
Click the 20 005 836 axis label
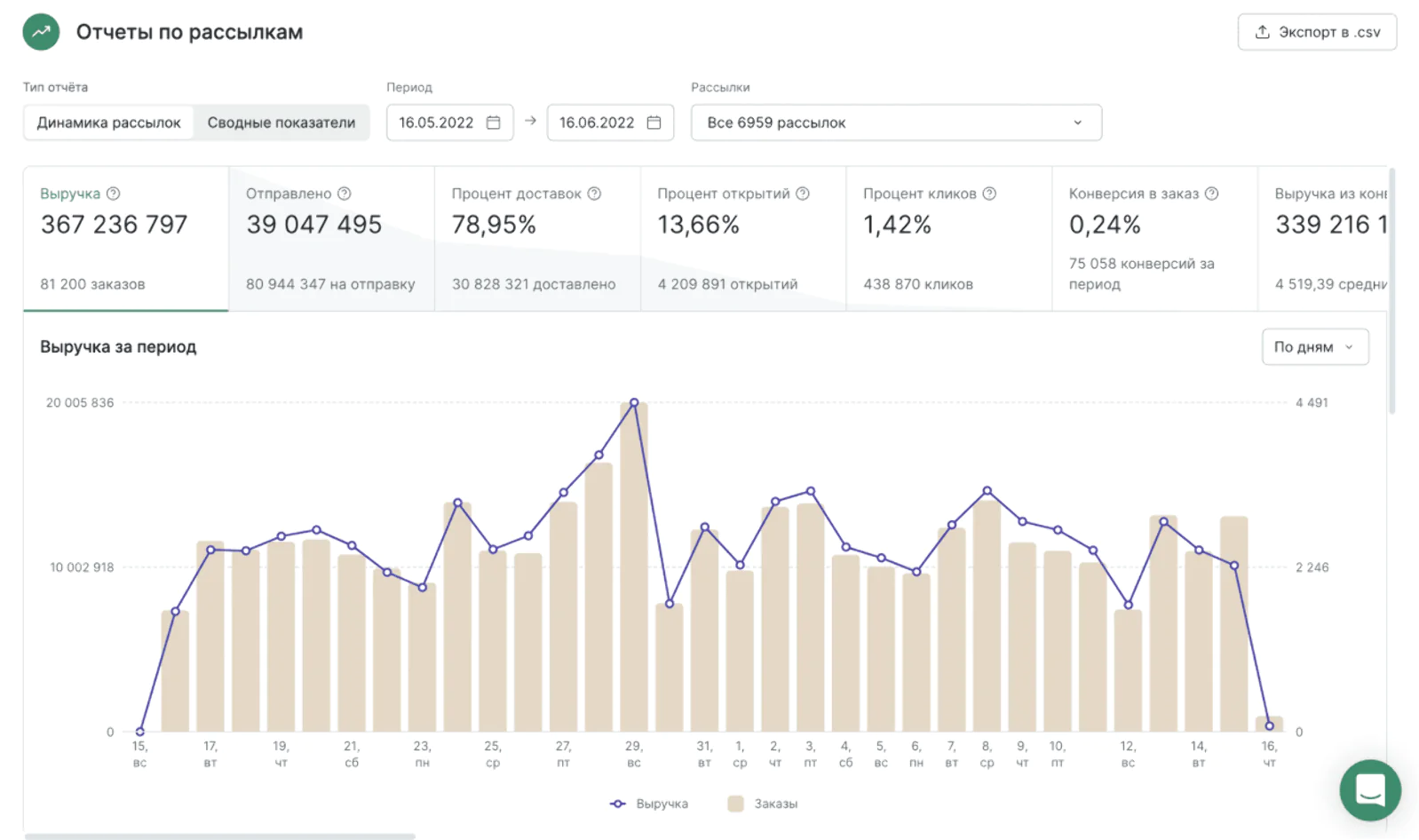[x=80, y=403]
